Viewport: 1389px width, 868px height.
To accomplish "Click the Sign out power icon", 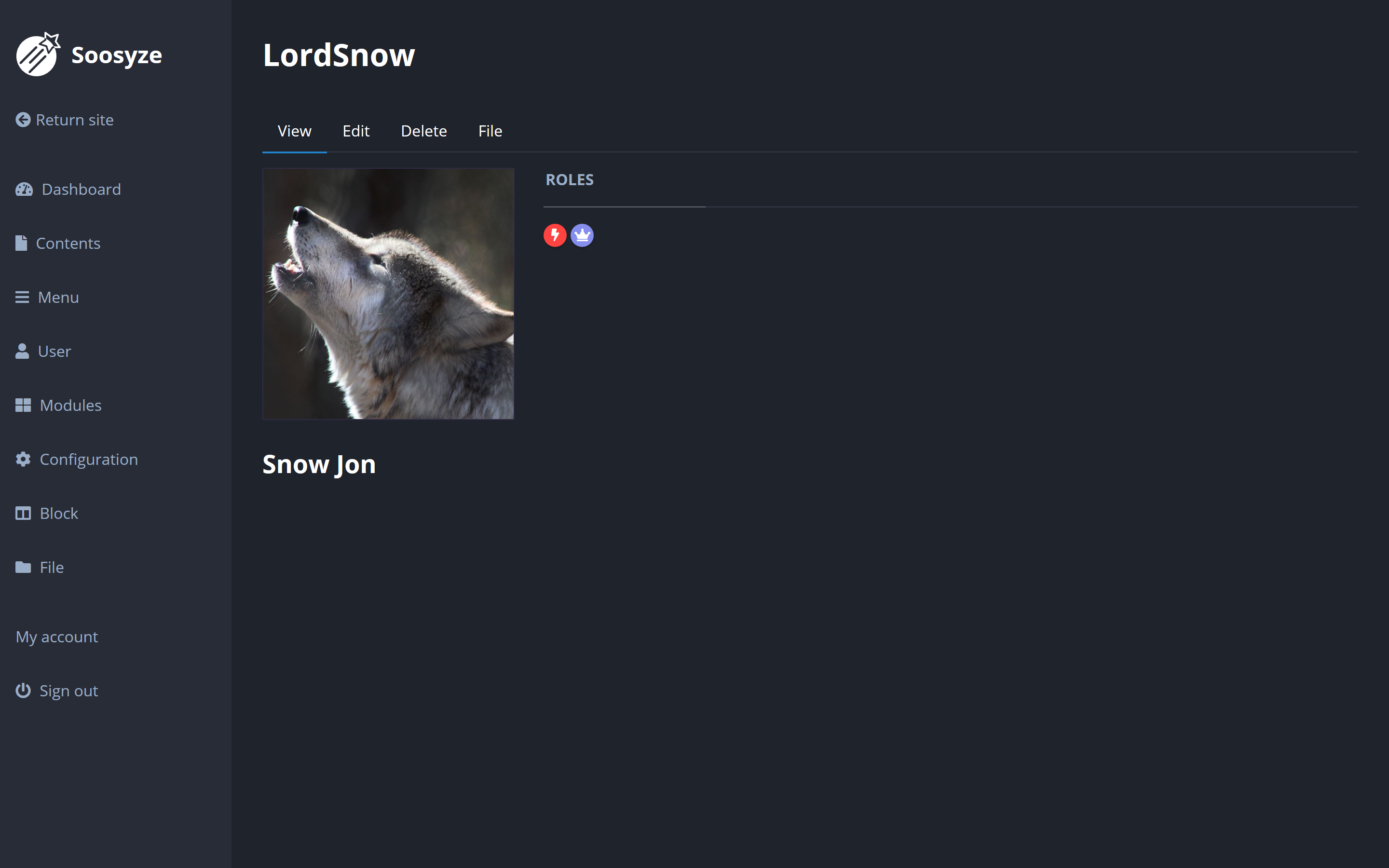I will 23,690.
